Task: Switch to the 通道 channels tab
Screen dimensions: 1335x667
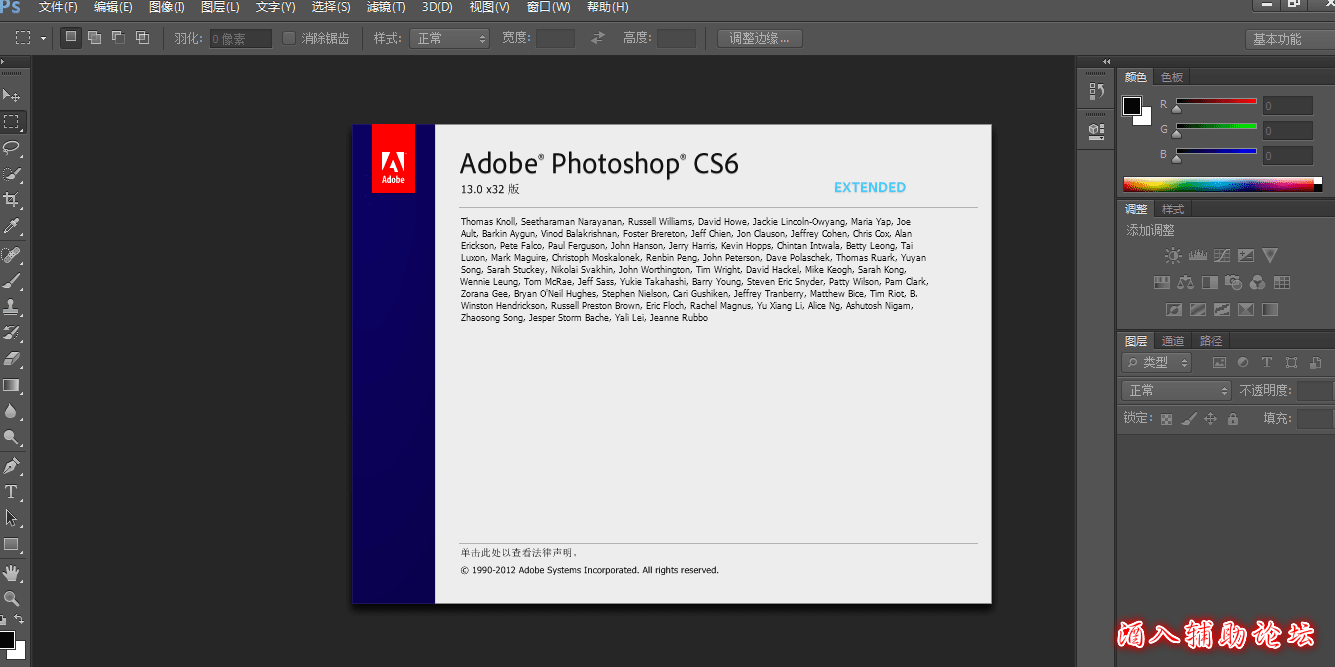Action: 1173,341
